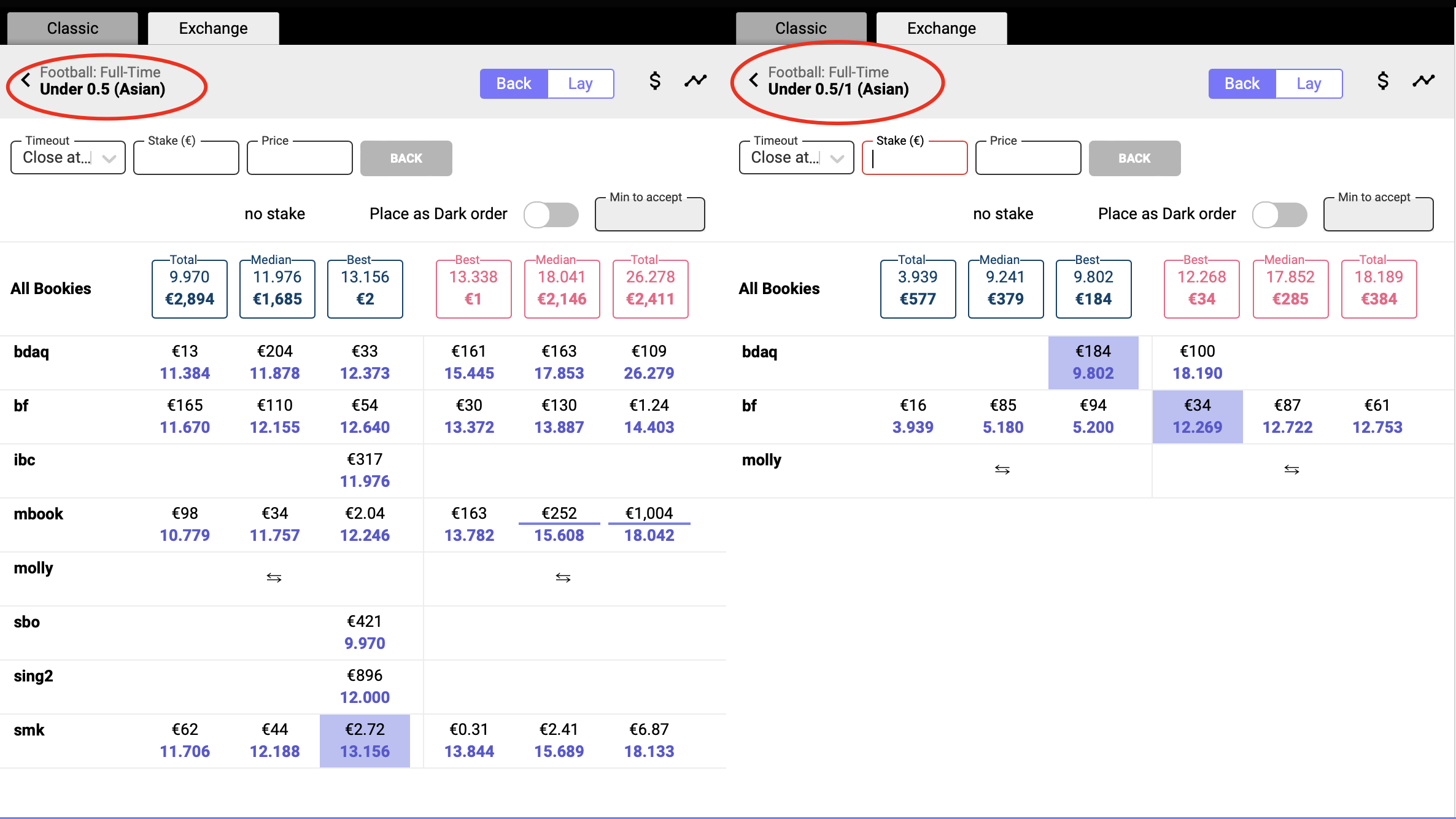Switch to the left Classic tab

[72, 28]
